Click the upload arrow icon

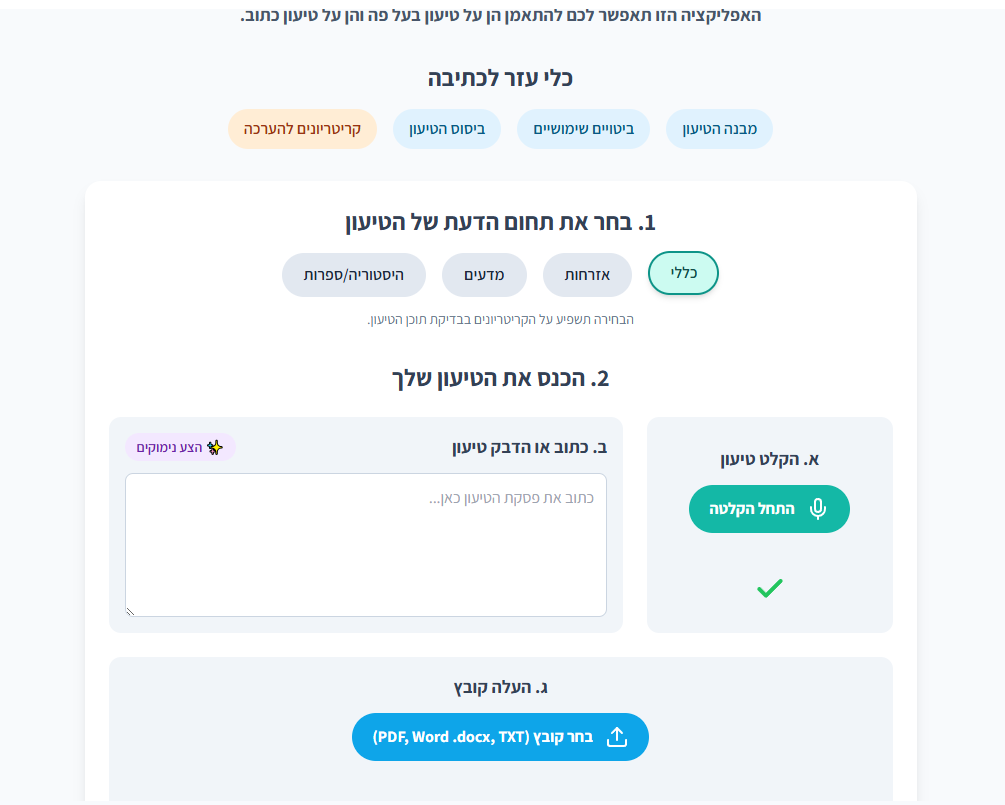click(617, 737)
